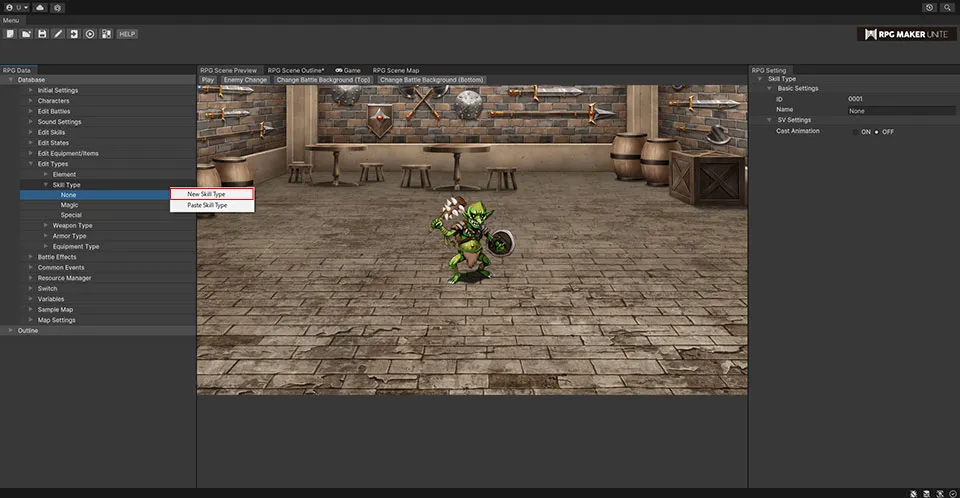Open the user account dropdown
The width and height of the screenshot is (960, 498).
(x=16, y=7)
